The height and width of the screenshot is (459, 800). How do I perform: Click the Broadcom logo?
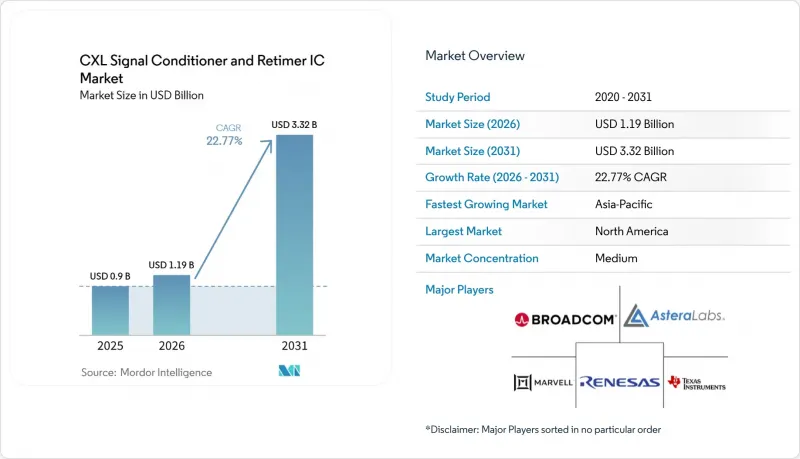(x=565, y=320)
